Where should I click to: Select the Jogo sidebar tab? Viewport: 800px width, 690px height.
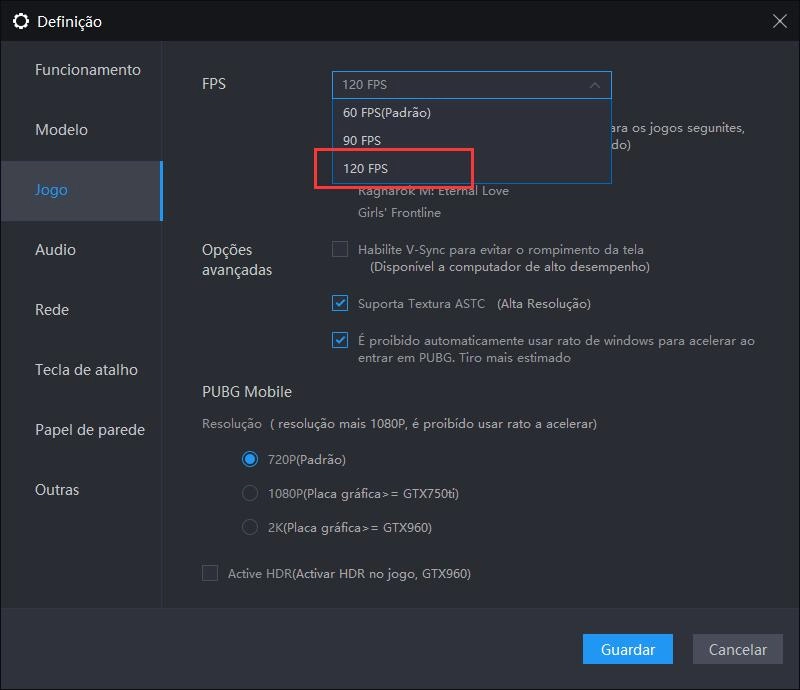click(51, 190)
